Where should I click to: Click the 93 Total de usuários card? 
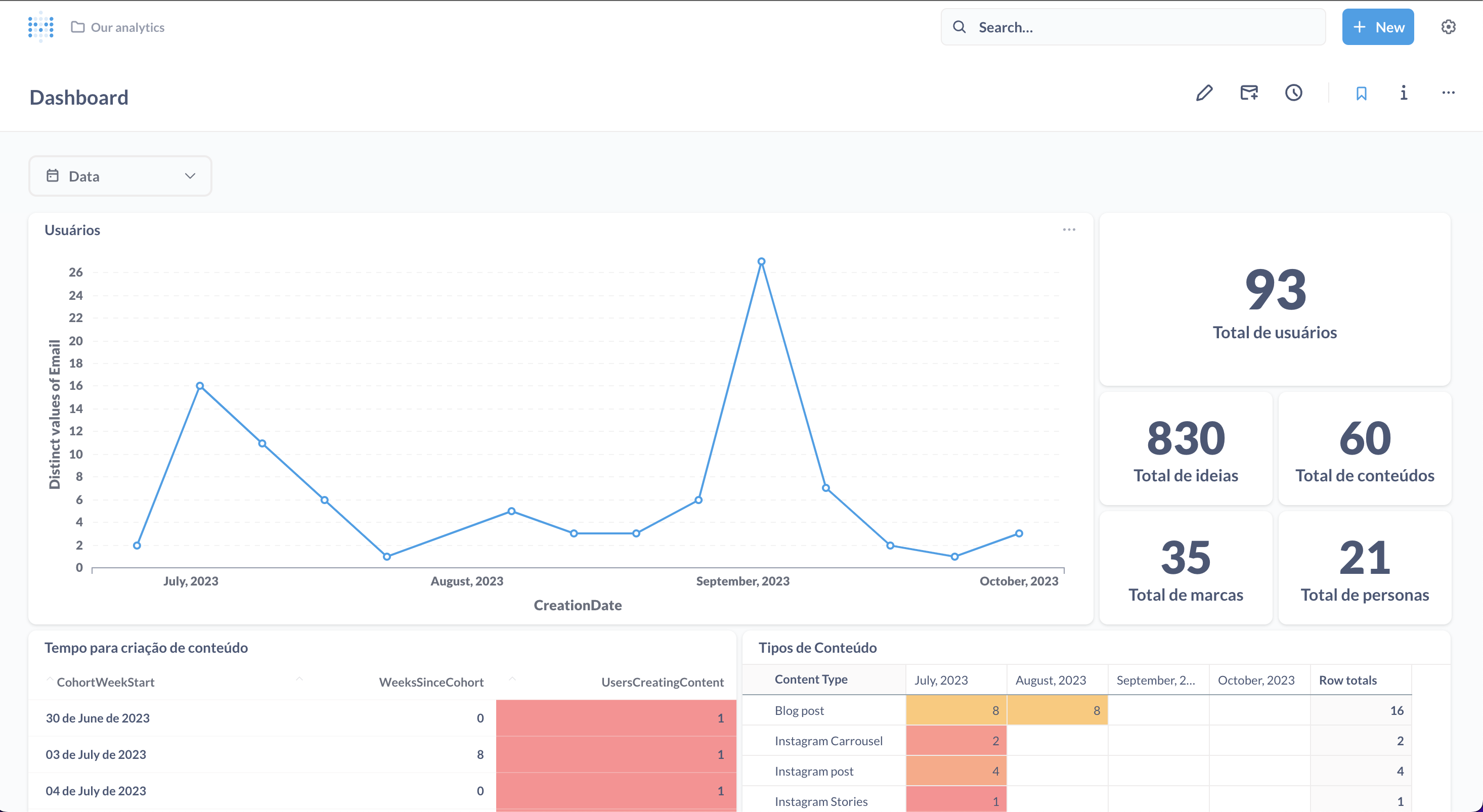[1275, 299]
